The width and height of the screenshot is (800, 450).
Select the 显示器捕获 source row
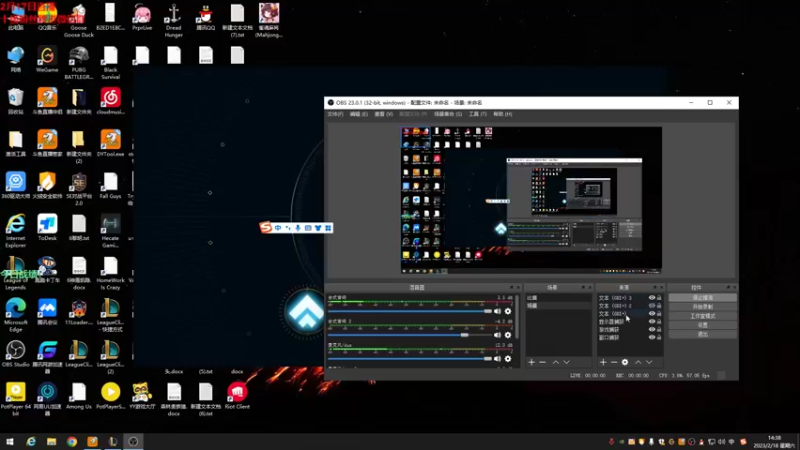(x=630, y=321)
